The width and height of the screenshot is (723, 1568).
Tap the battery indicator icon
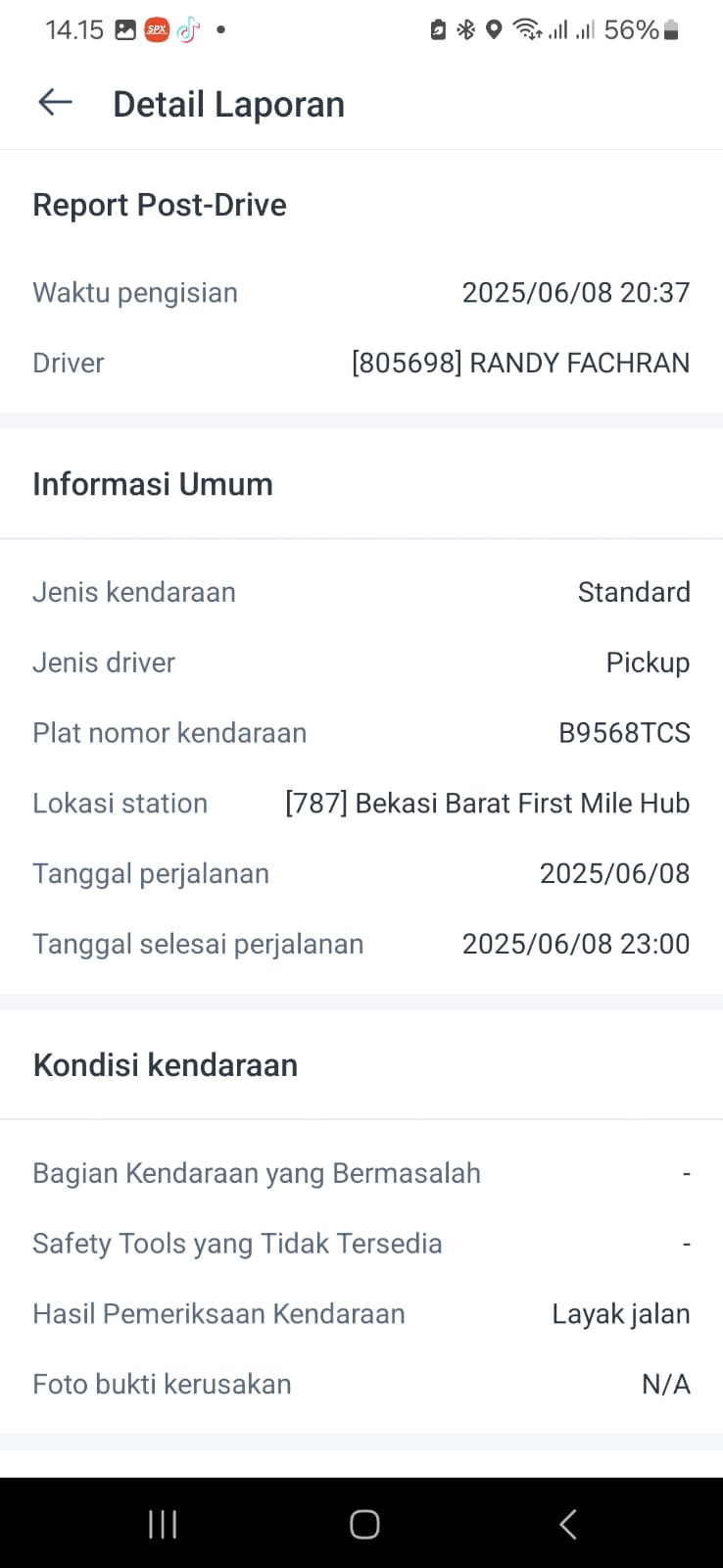[x=671, y=30]
